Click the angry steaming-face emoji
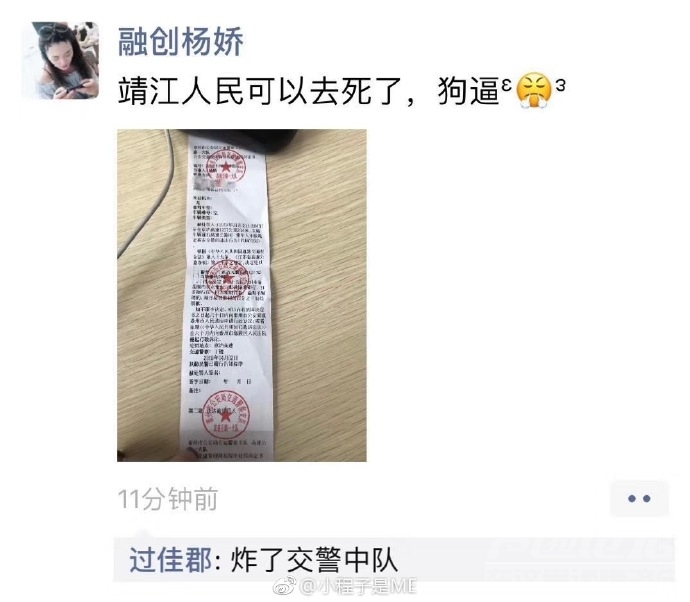 click(x=533, y=90)
